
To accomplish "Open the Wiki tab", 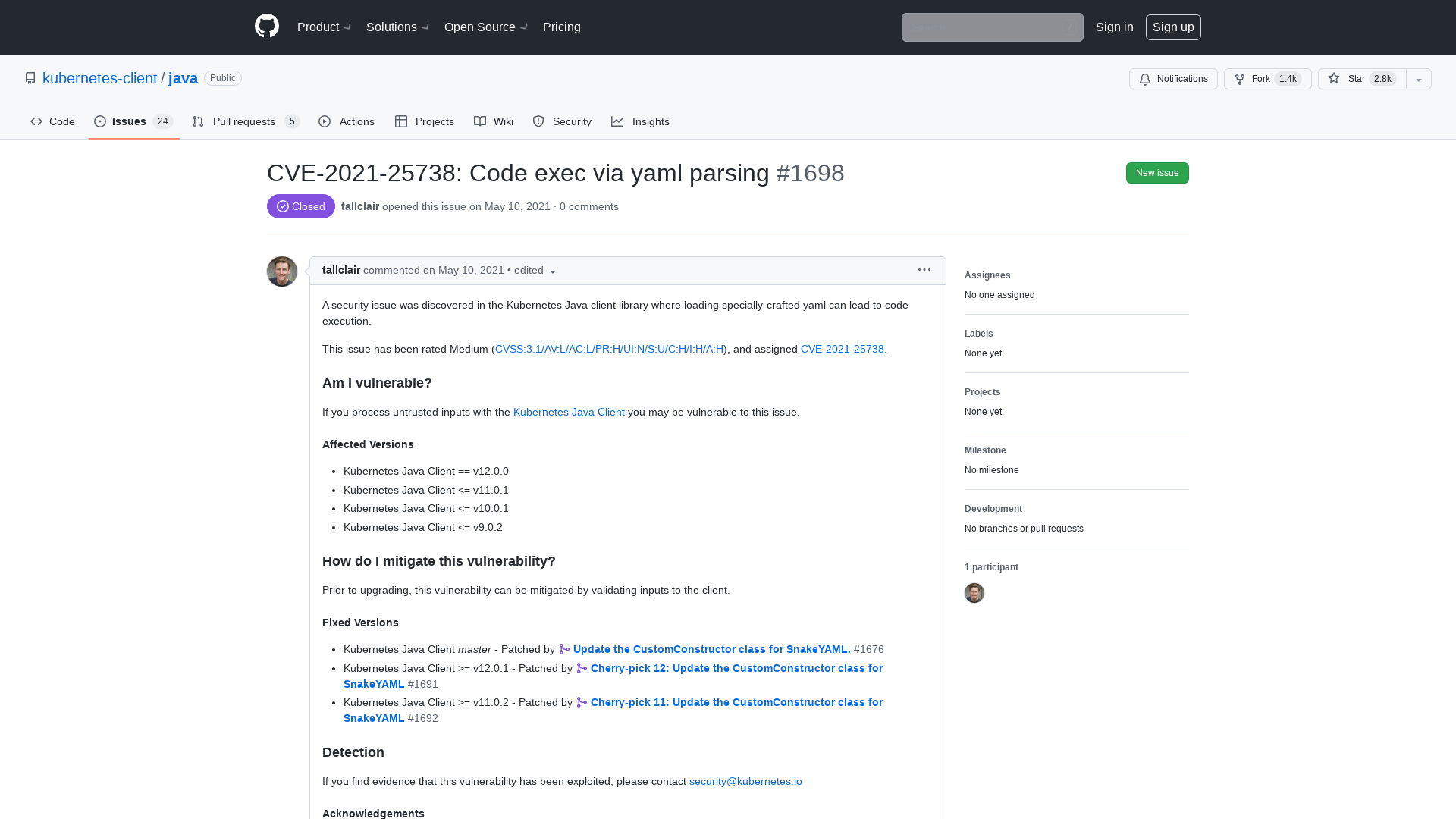I will (x=494, y=121).
